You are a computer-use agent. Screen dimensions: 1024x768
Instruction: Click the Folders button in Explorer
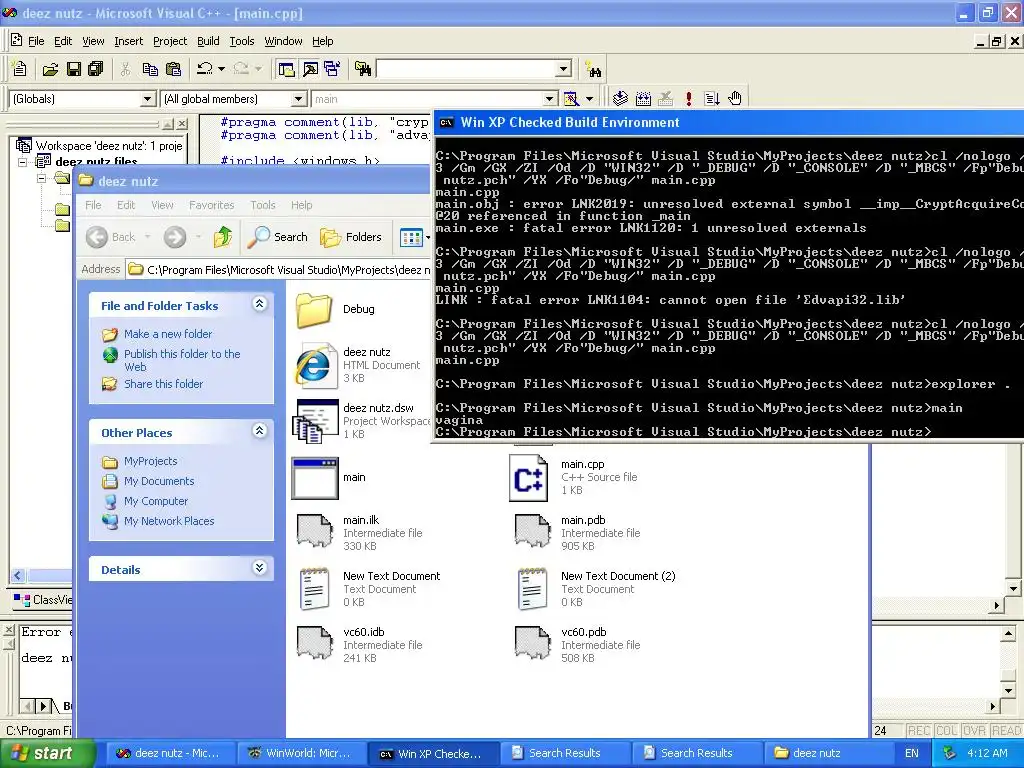point(351,237)
